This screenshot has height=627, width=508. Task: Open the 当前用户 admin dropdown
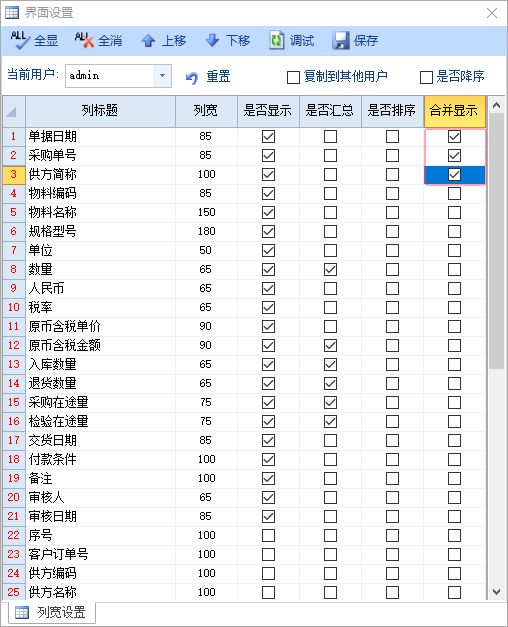coord(162,76)
